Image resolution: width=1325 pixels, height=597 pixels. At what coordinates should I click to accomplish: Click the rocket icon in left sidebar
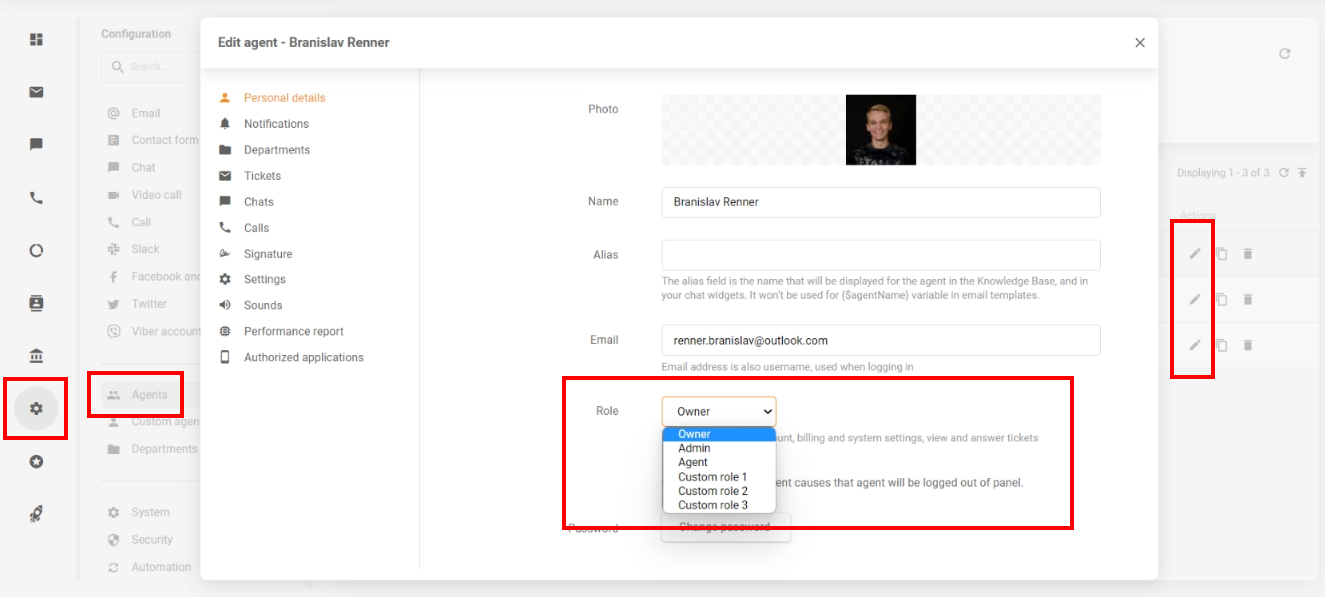[36, 514]
